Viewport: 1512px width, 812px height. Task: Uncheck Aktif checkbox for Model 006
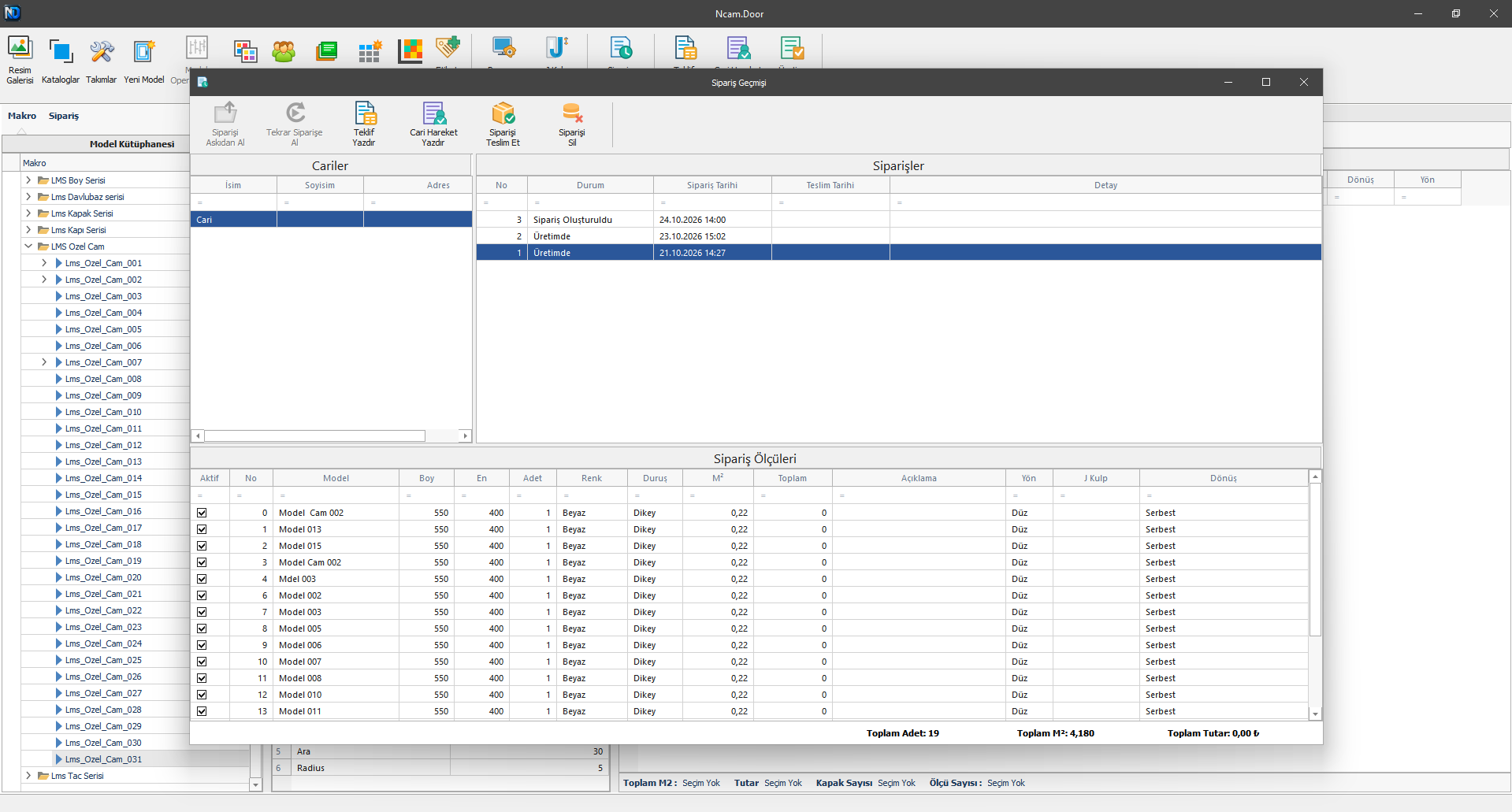202,645
